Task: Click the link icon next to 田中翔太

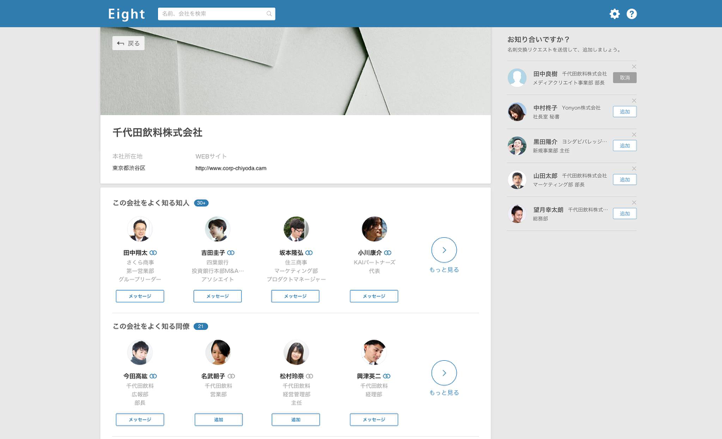Action: (153, 252)
